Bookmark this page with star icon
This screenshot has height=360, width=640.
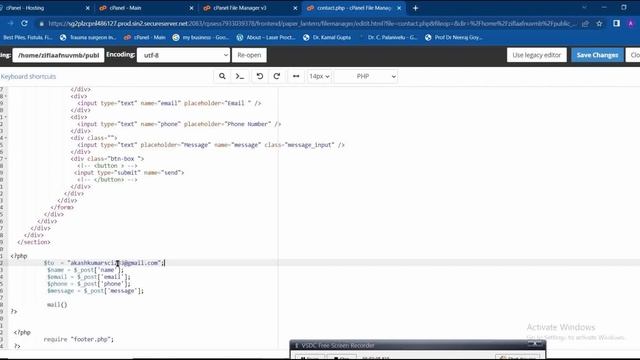tap(599, 24)
